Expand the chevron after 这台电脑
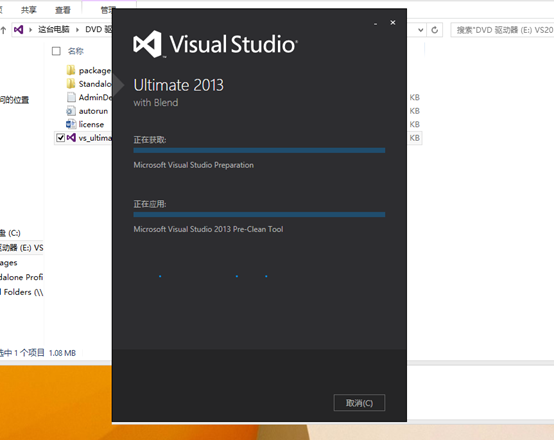This screenshot has height=440, width=554. 77,30
